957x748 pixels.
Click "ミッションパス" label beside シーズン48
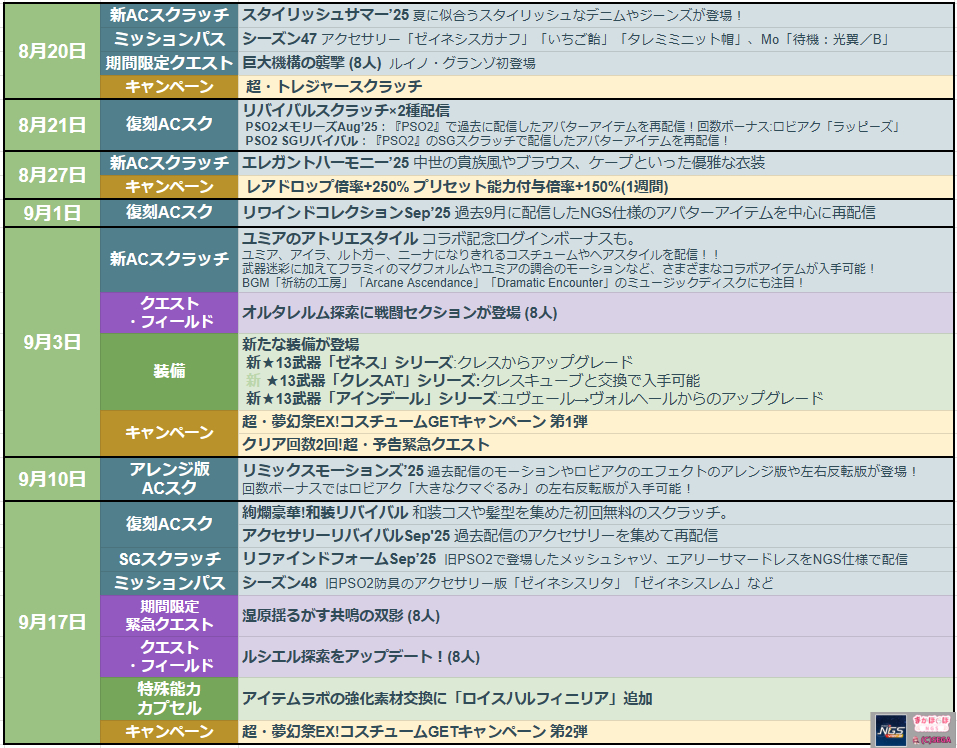(x=169, y=583)
